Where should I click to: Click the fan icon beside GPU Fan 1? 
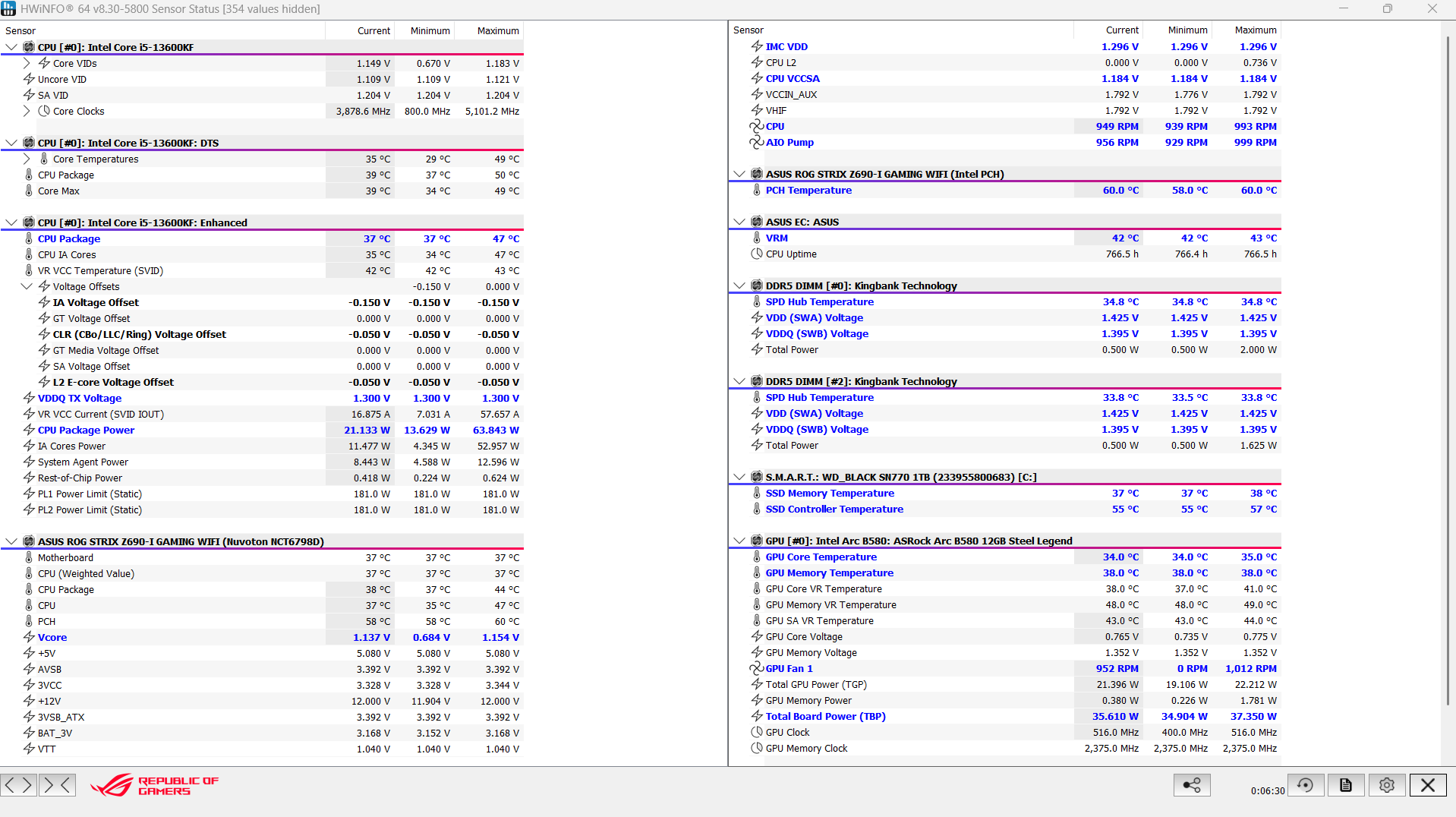757,668
